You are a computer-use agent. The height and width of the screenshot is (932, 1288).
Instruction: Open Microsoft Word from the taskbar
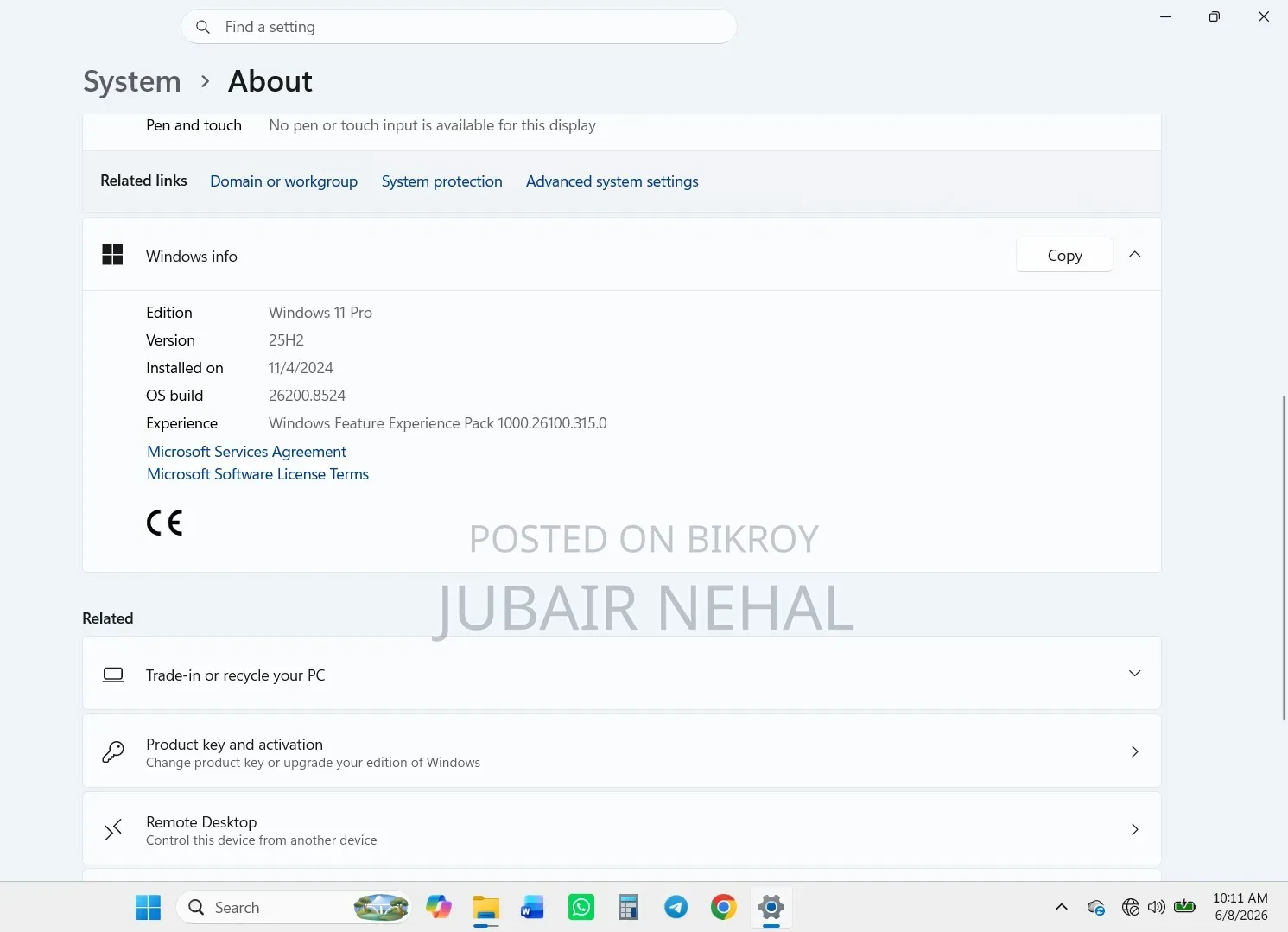coord(533,907)
